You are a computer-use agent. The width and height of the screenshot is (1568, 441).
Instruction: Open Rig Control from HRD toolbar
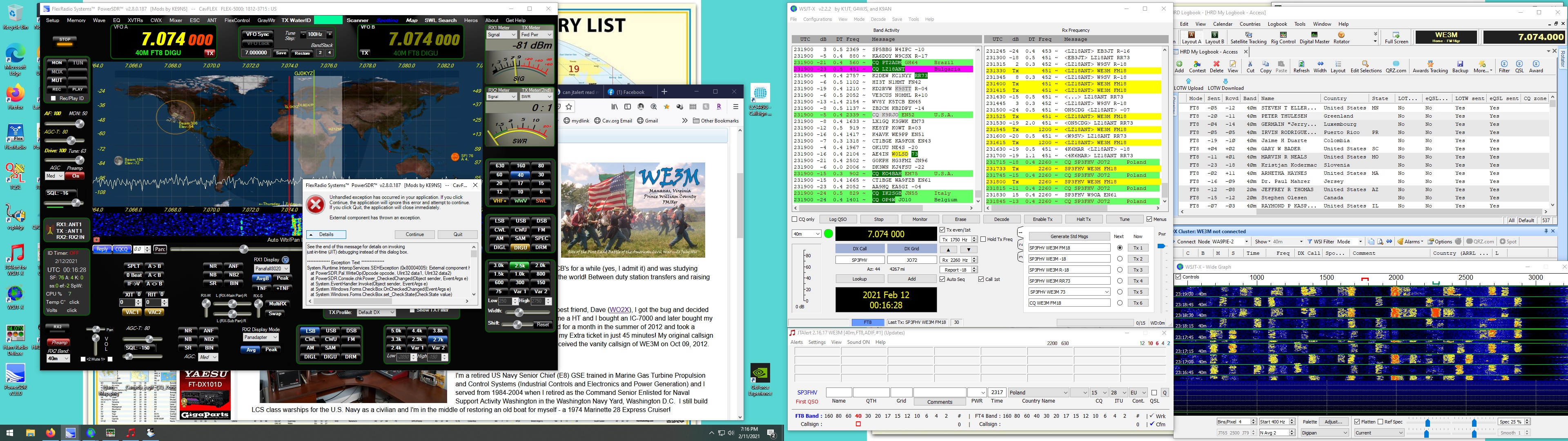[1283, 38]
